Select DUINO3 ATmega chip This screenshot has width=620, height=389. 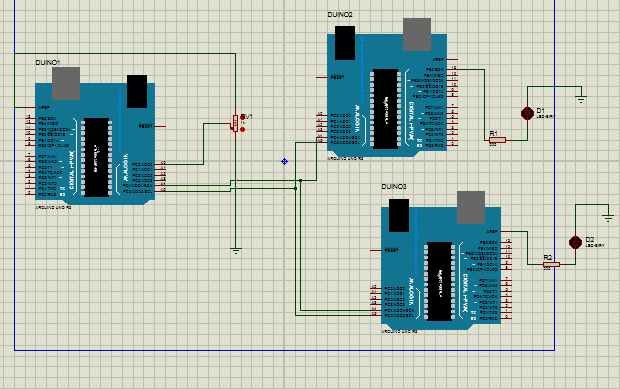pos(439,281)
